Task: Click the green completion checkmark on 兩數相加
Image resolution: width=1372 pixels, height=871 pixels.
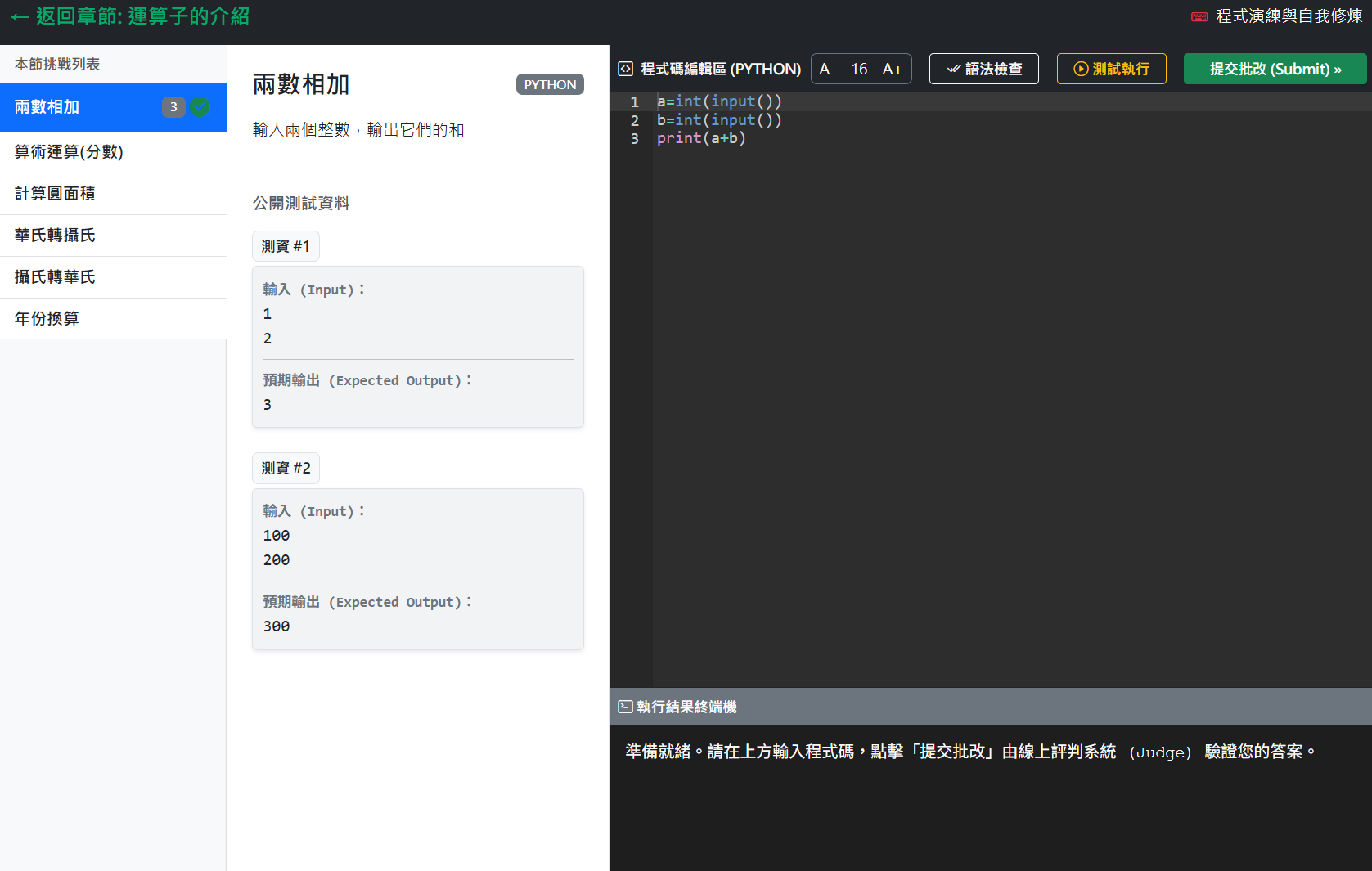Action: click(x=200, y=107)
